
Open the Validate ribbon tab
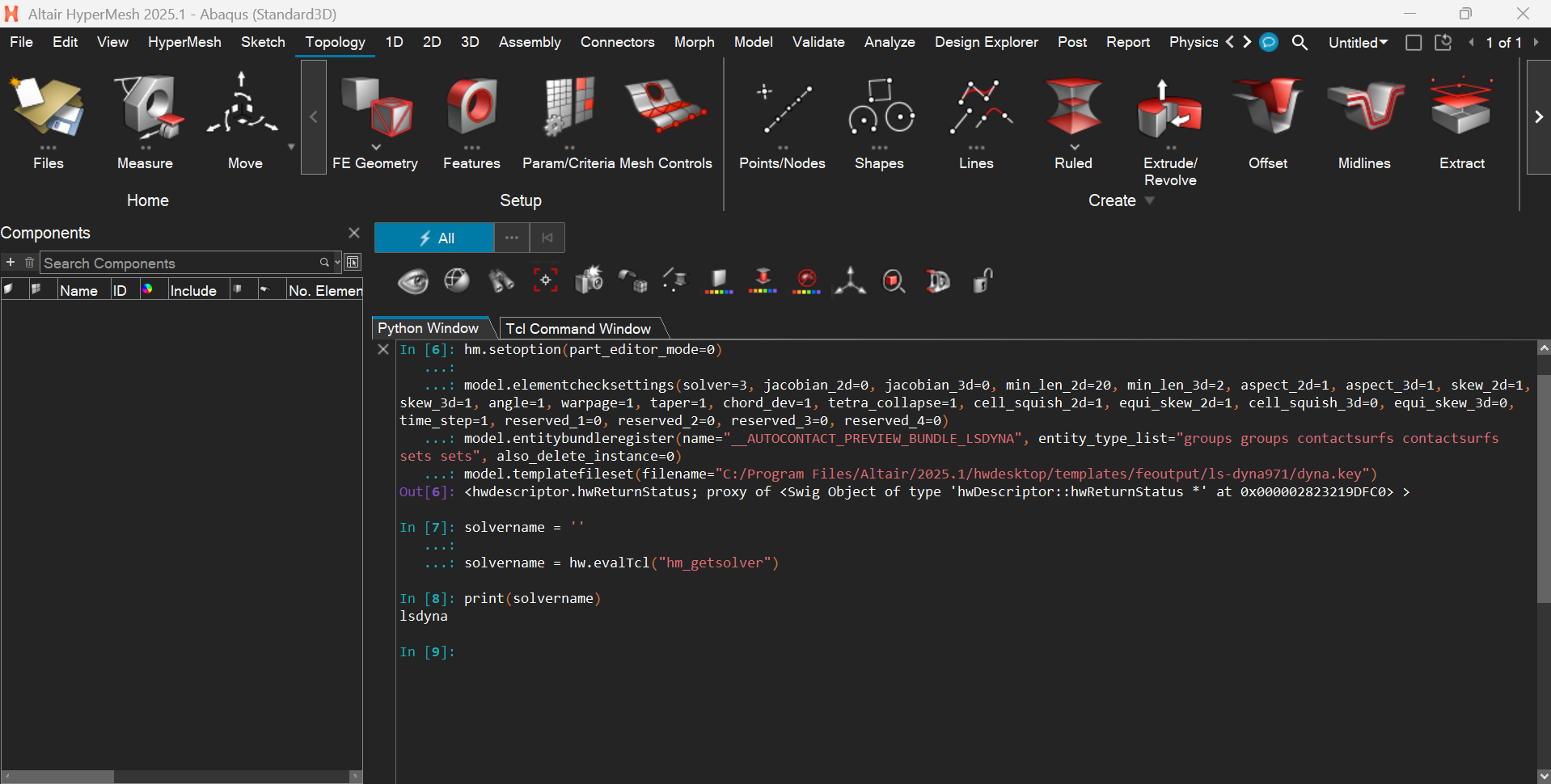(x=818, y=42)
